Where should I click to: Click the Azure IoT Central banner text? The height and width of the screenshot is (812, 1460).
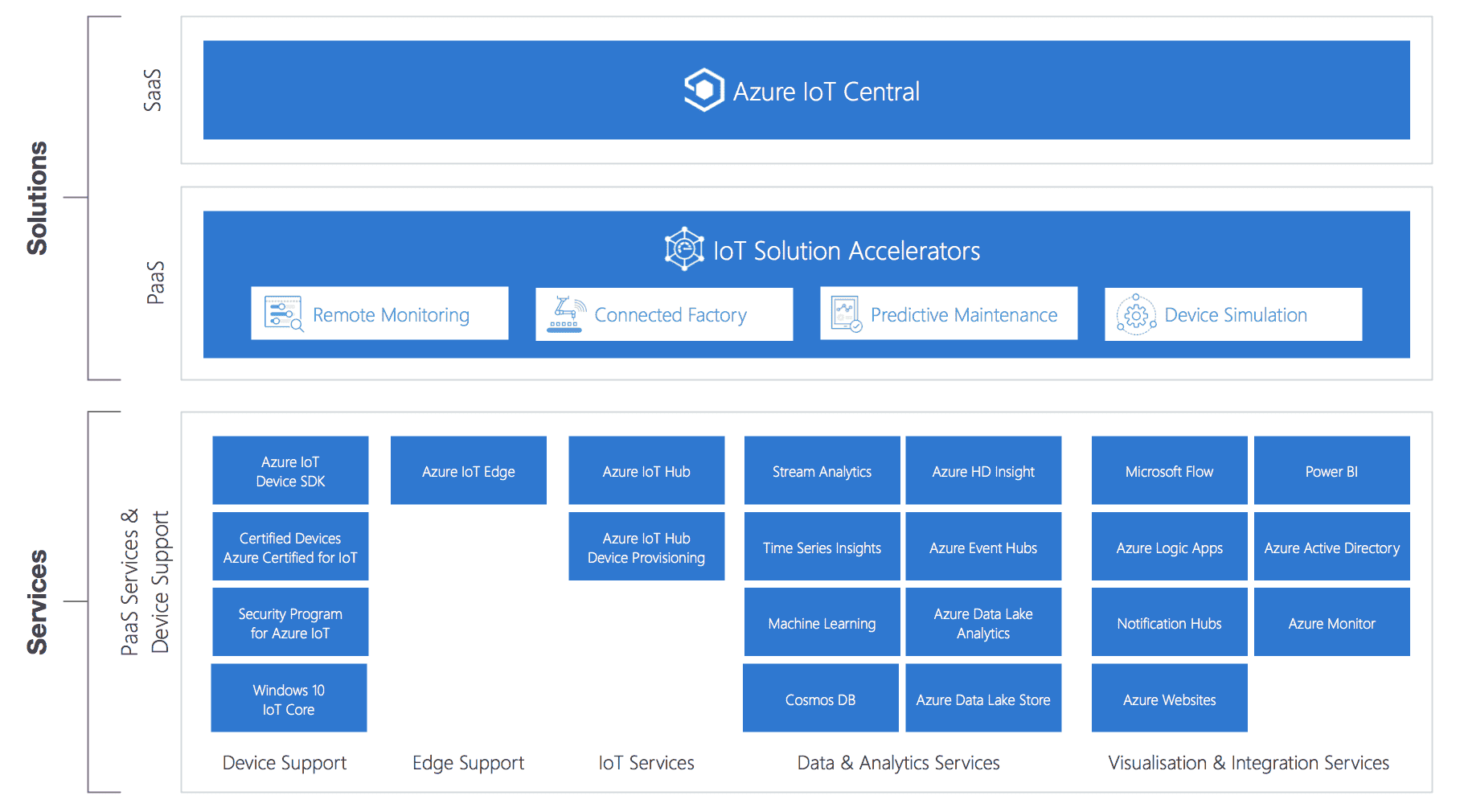[x=826, y=92]
